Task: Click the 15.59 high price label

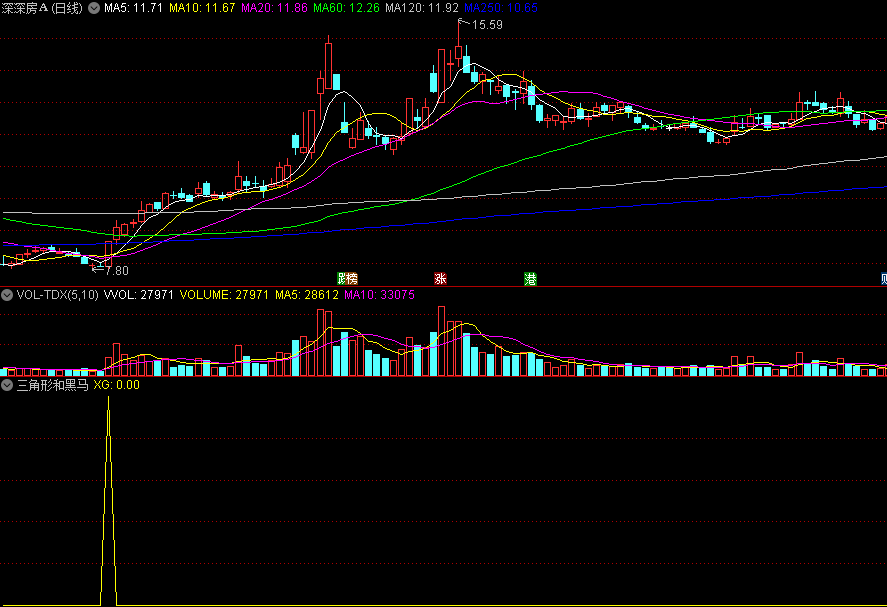Action: tap(487, 25)
